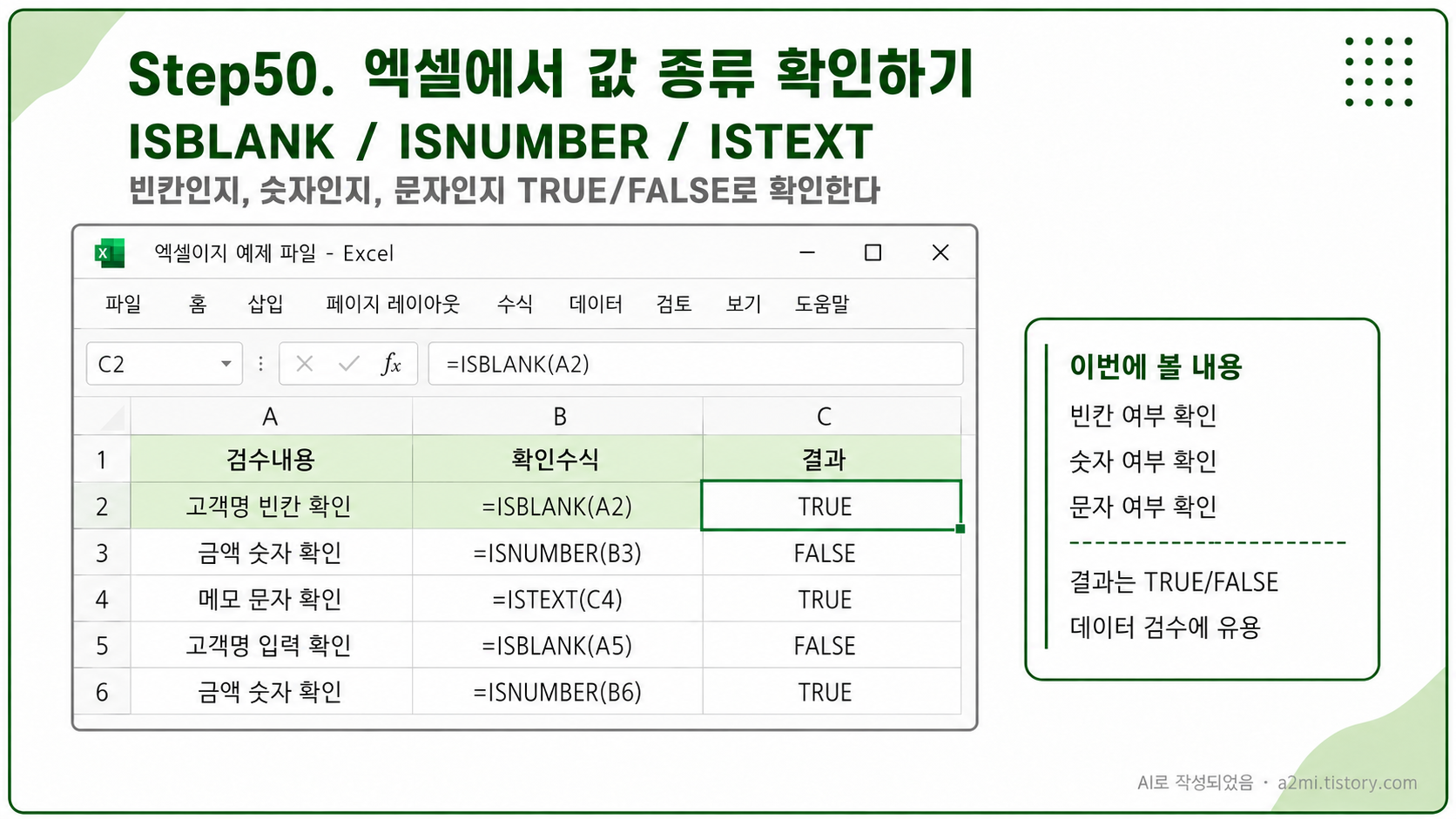Click the formula bar vertical dots handle
The image size is (1456, 819).
click(260, 364)
